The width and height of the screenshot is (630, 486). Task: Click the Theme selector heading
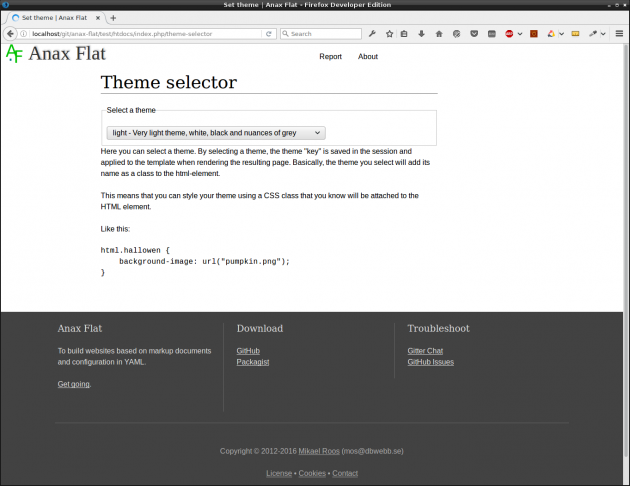point(169,82)
